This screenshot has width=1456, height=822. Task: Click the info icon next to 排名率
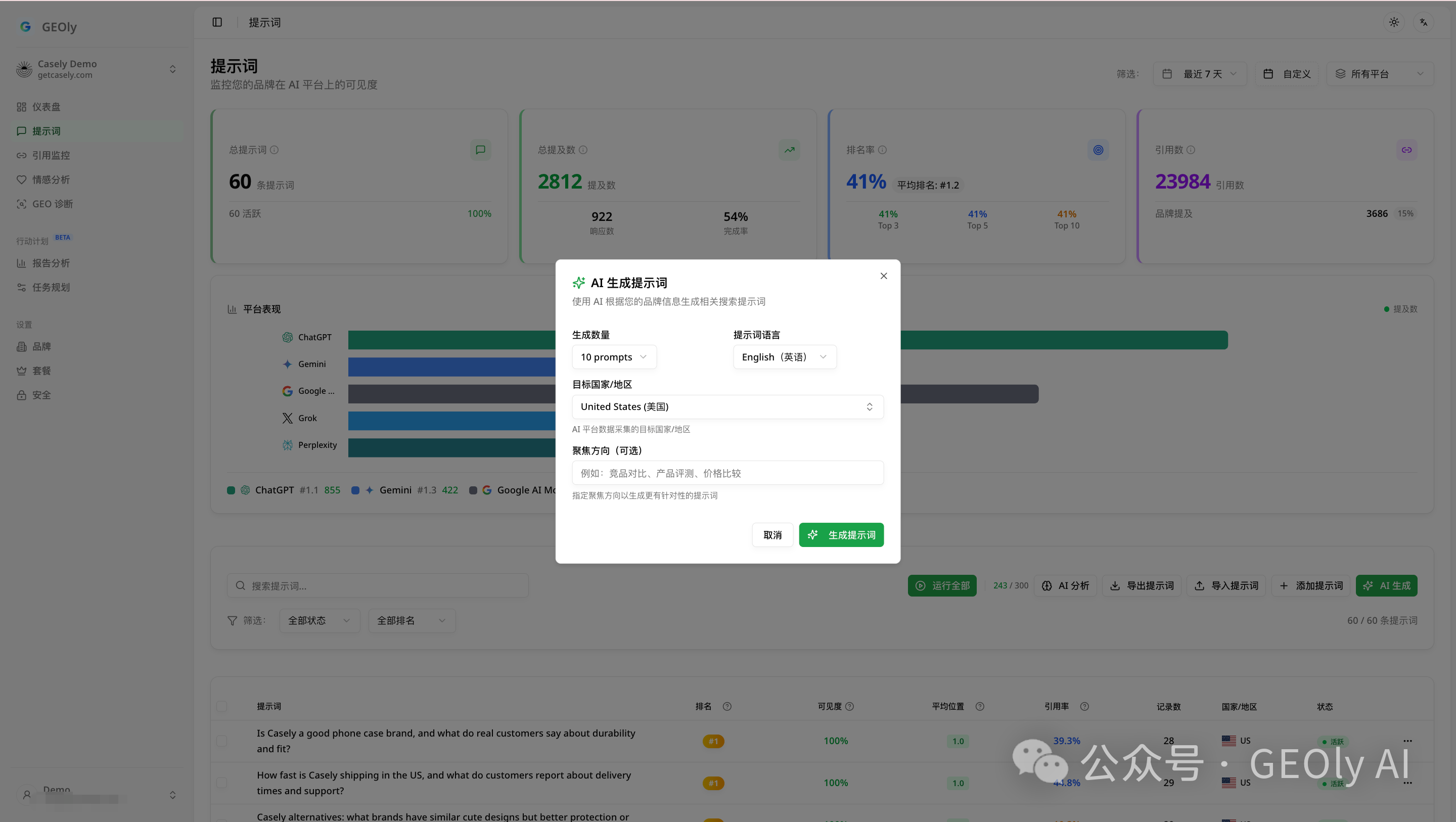(x=882, y=150)
